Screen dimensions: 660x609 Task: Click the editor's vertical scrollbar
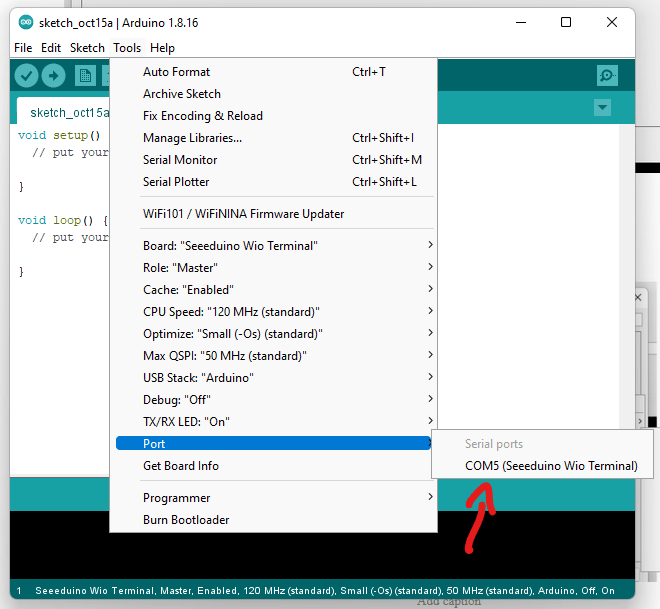point(627,276)
